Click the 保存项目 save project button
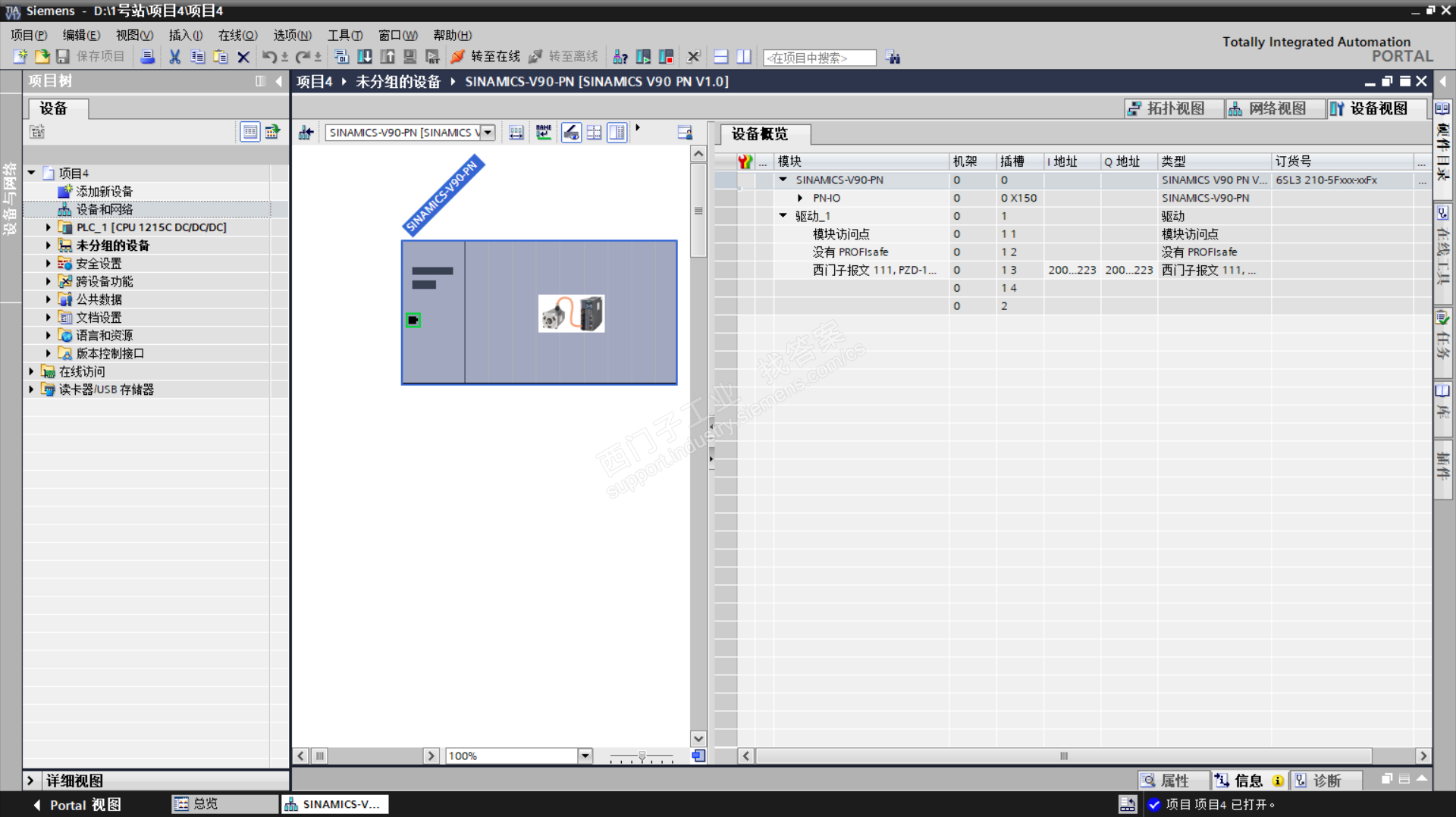 pos(92,57)
